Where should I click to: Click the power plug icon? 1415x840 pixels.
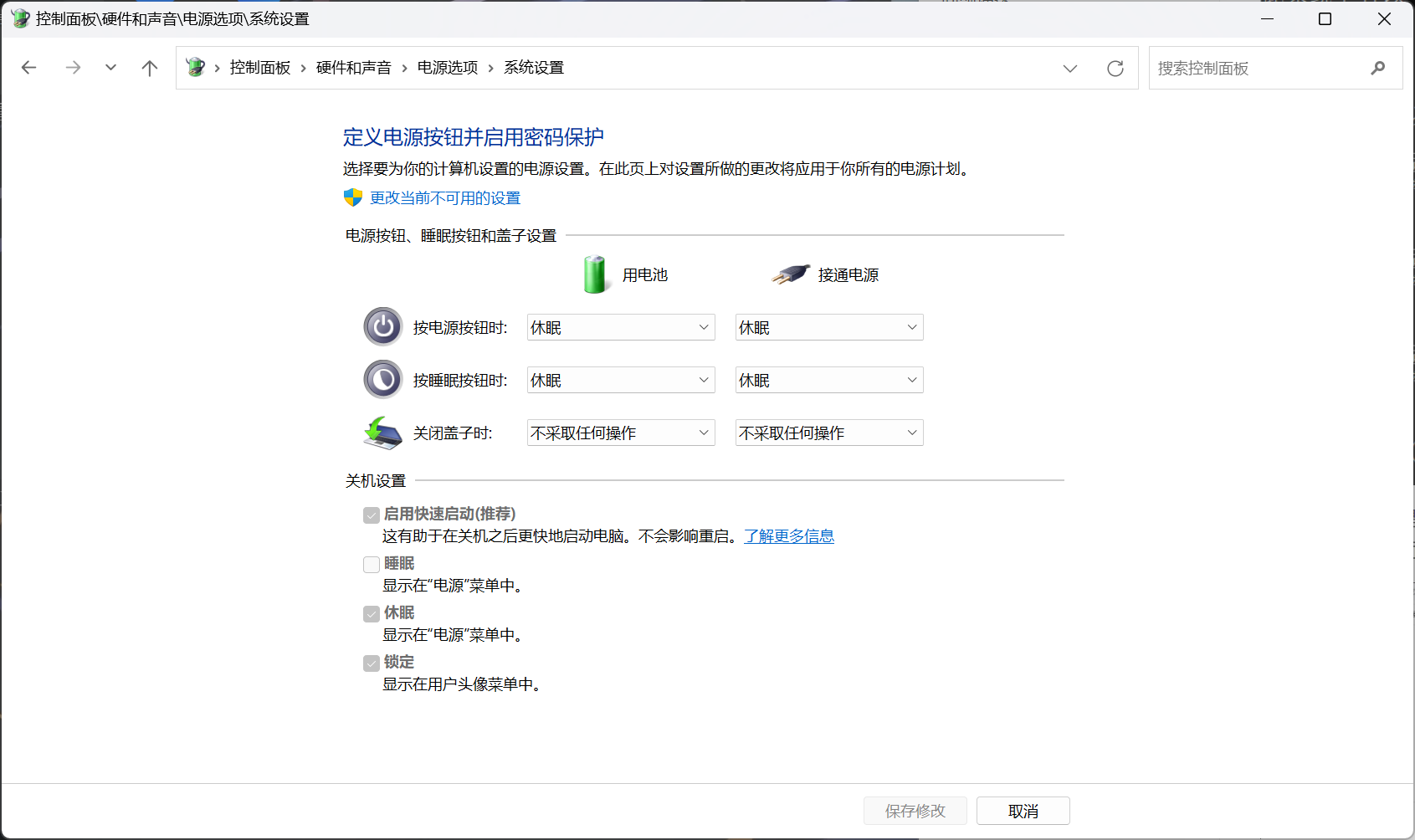click(x=791, y=274)
